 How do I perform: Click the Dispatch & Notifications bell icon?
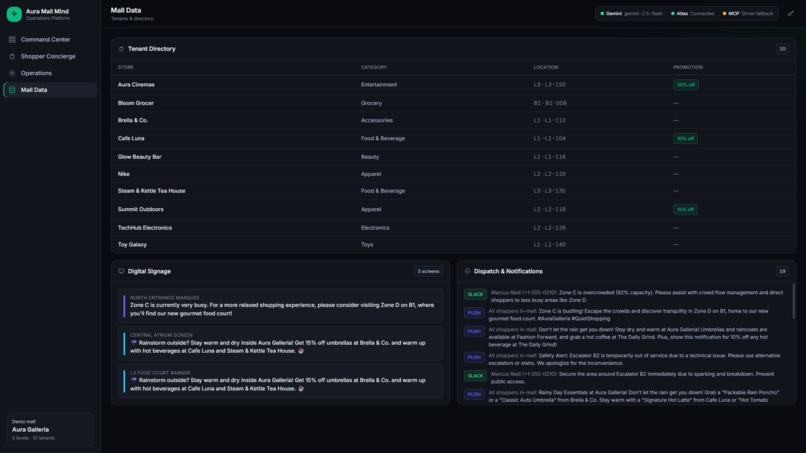click(467, 271)
